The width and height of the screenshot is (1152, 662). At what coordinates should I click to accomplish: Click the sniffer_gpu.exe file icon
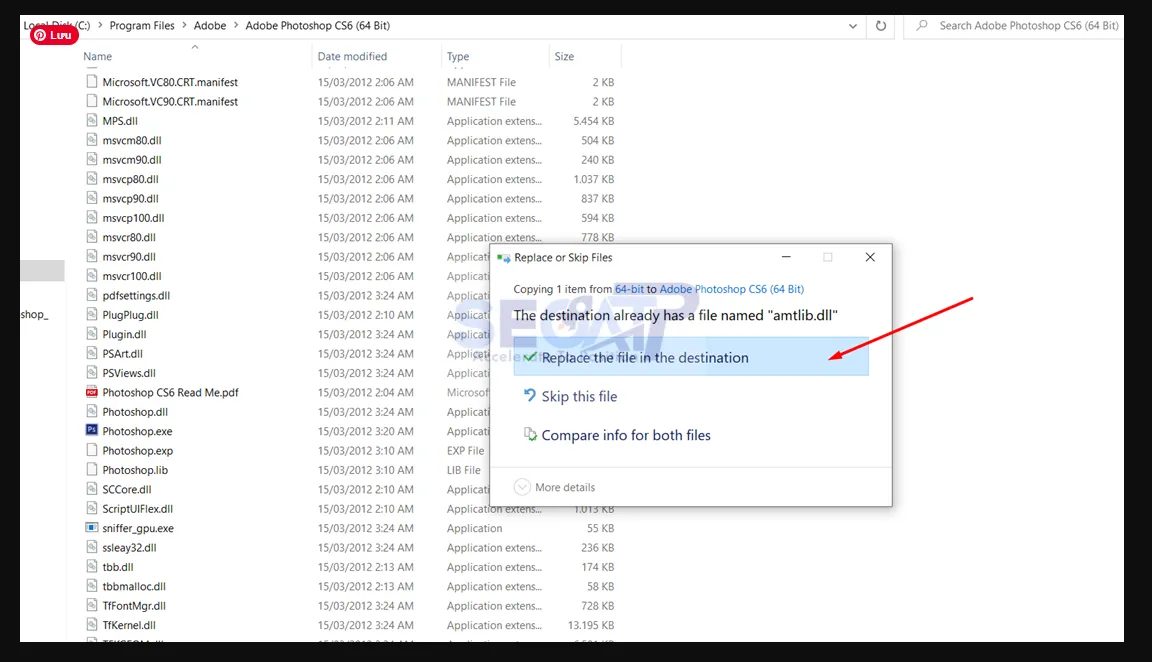pos(92,528)
